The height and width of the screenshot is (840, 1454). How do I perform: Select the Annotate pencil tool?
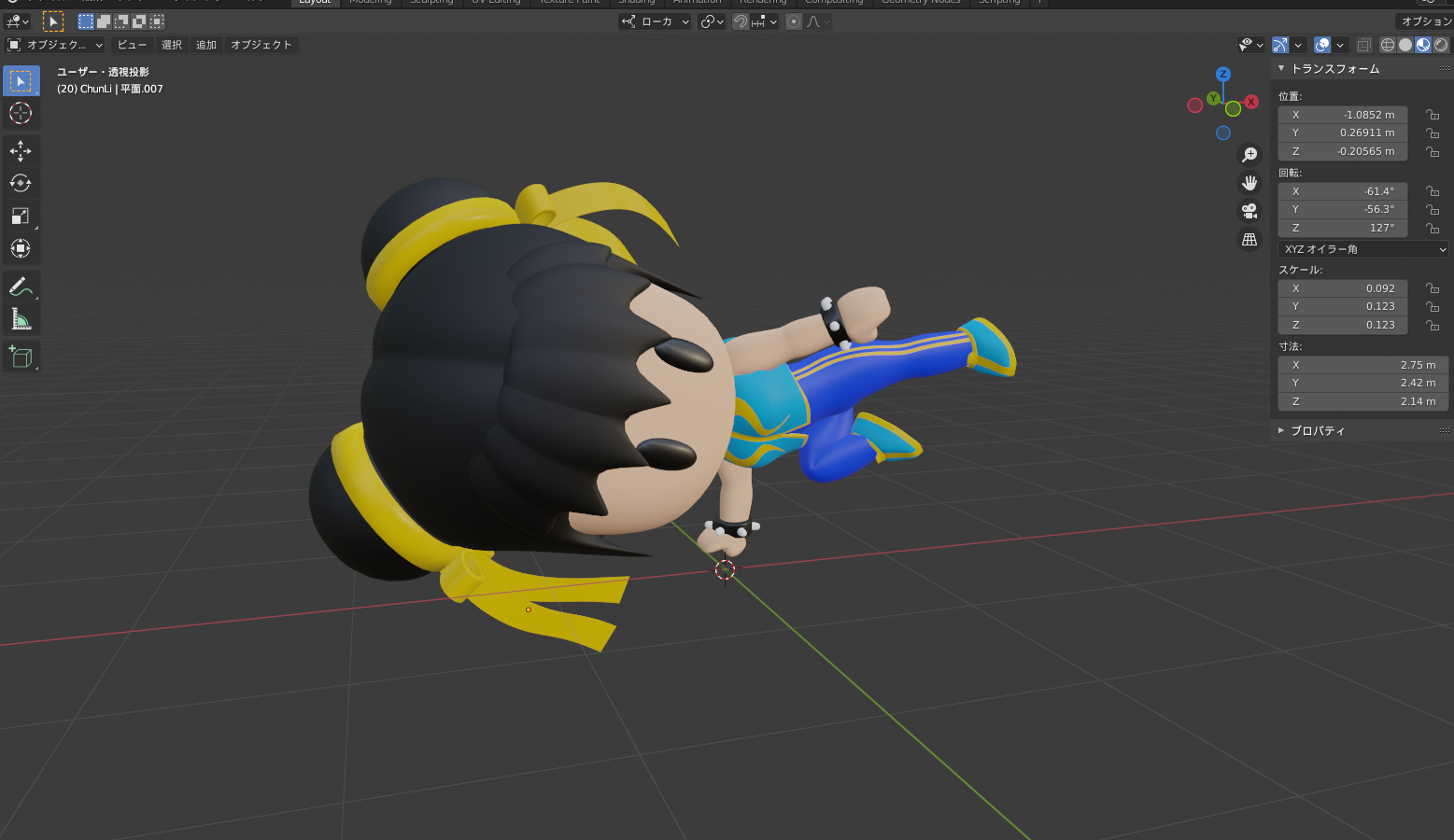coord(21,287)
